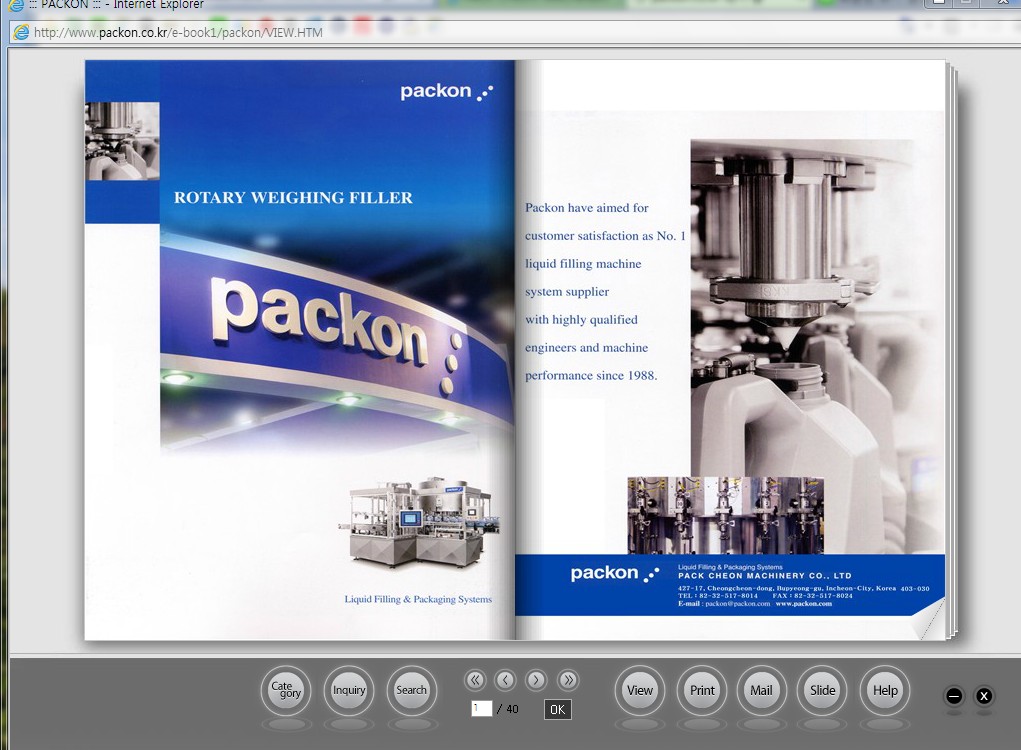Image resolution: width=1021 pixels, height=750 pixels.
Task: Skip to the last page
Action: coord(568,680)
